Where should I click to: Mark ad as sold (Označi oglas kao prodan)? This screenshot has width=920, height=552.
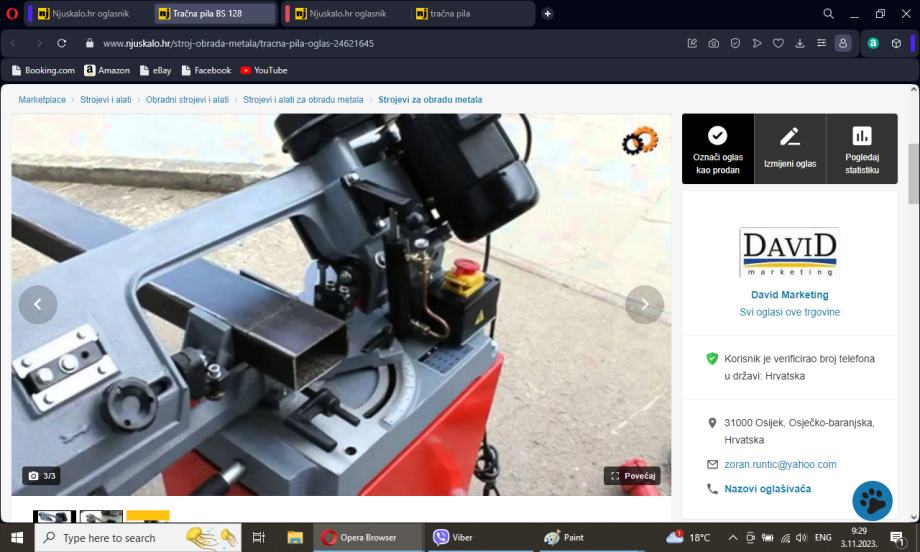tap(717, 149)
